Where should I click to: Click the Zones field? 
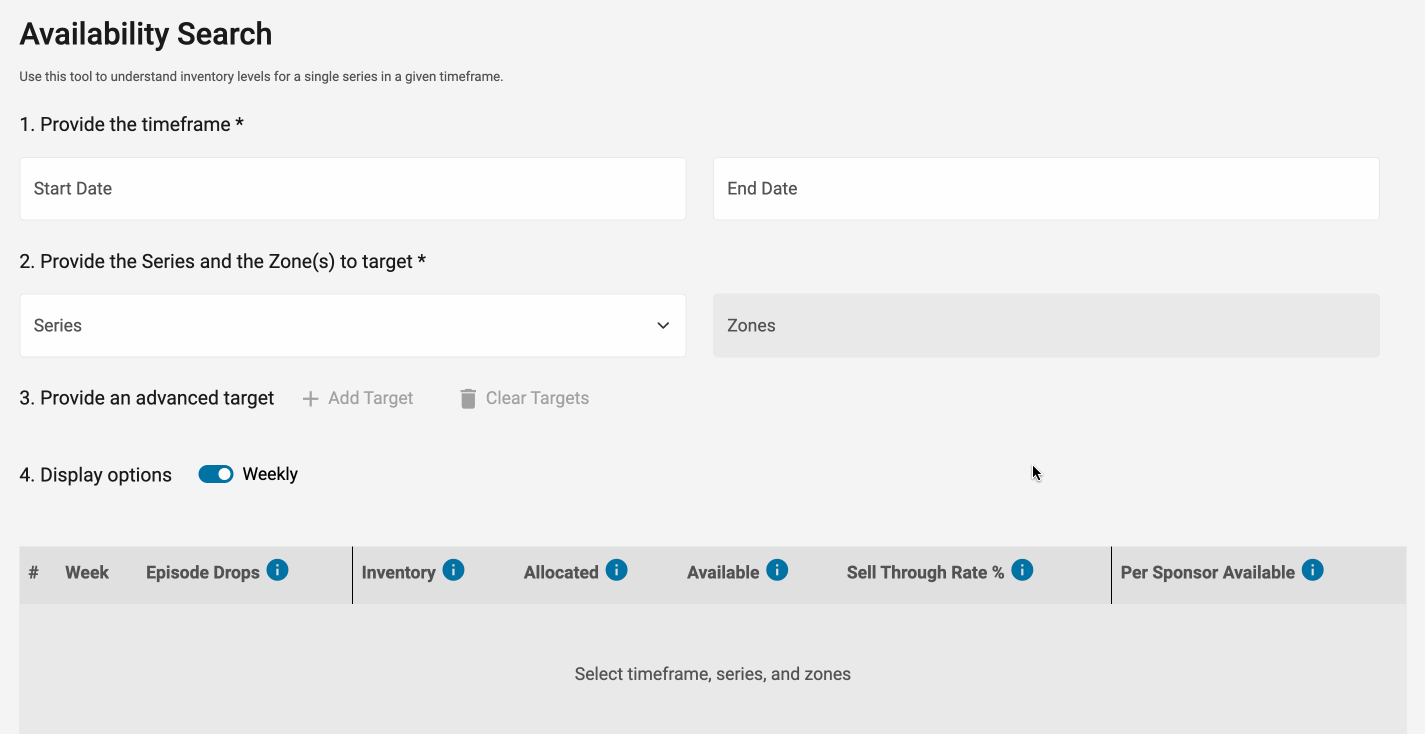[1046, 325]
